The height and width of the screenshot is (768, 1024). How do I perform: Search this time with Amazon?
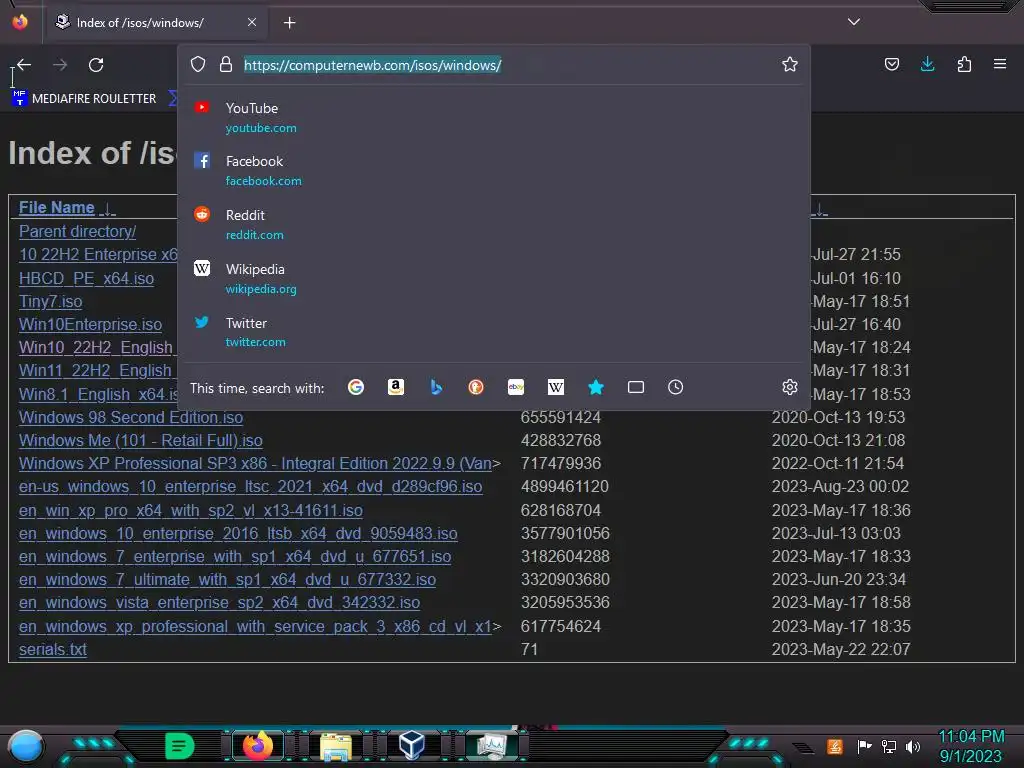(x=396, y=387)
